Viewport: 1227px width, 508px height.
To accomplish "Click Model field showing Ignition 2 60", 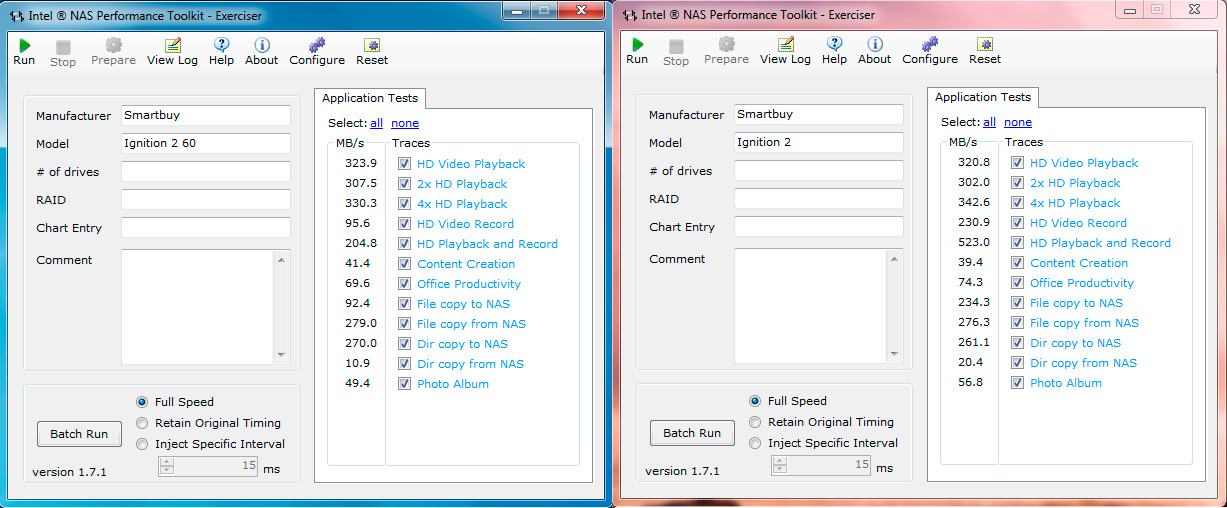I will point(206,144).
